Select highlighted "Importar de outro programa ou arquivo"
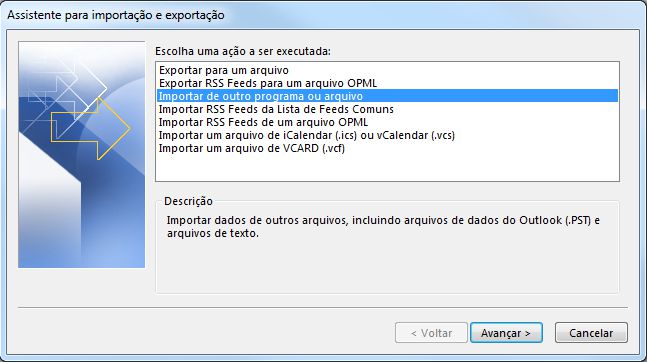647x362 pixels. tap(387, 96)
